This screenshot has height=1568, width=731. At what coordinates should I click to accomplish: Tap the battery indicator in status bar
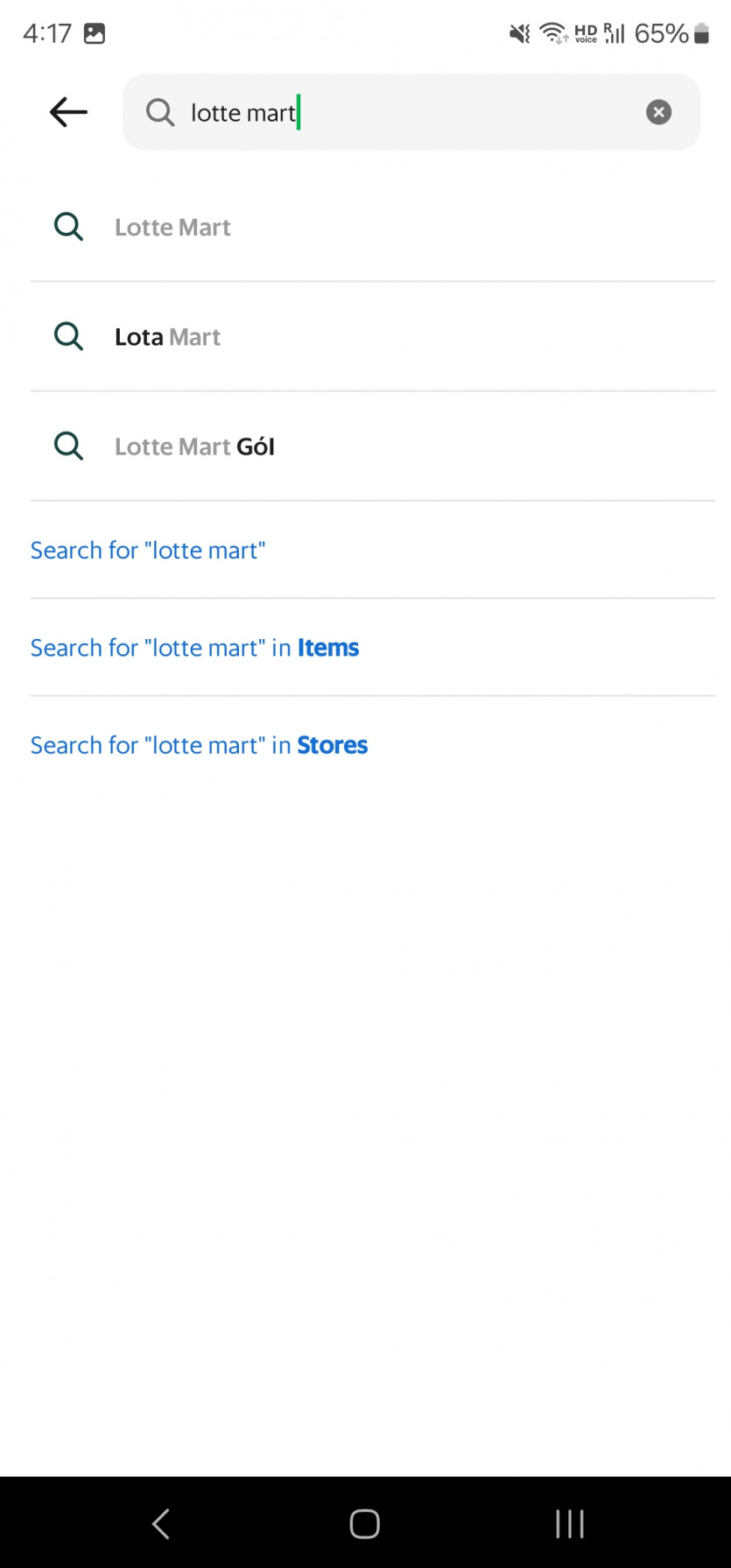(701, 33)
